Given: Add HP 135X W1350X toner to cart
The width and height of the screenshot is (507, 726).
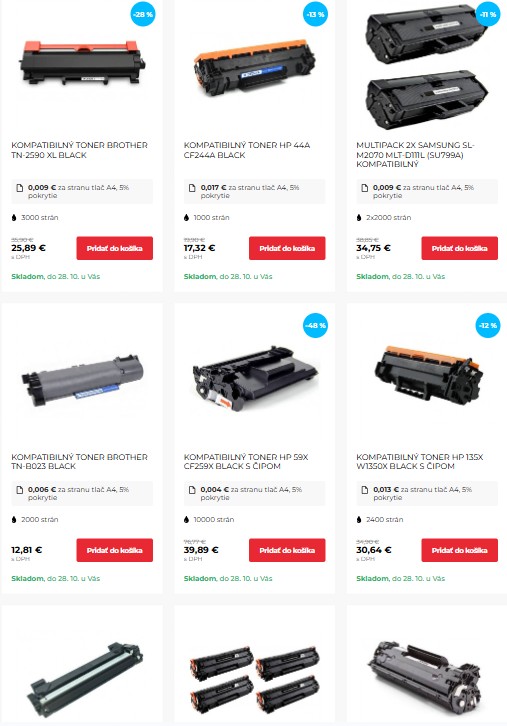Looking at the screenshot, I should tap(459, 550).
